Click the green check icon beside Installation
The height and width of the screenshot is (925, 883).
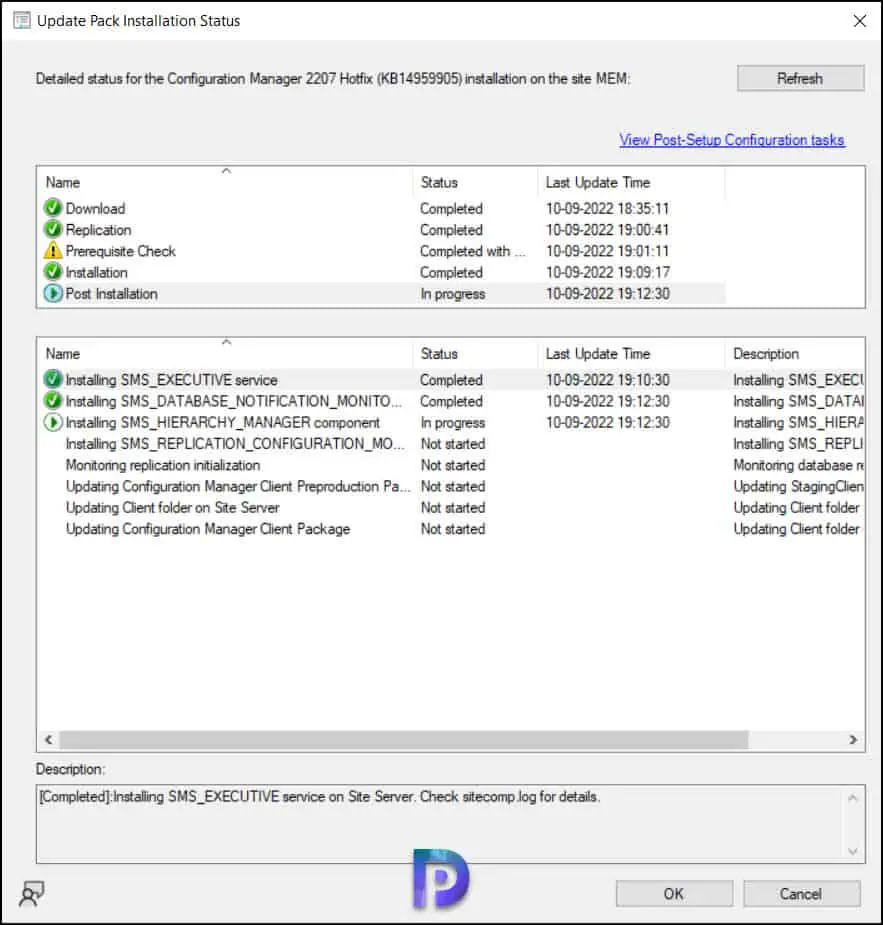[x=52, y=272]
